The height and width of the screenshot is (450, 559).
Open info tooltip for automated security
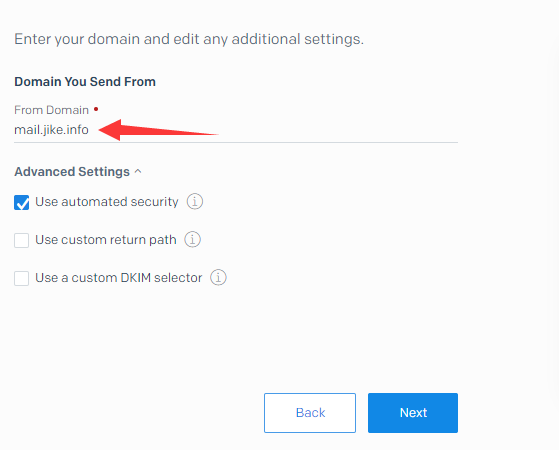click(x=195, y=201)
